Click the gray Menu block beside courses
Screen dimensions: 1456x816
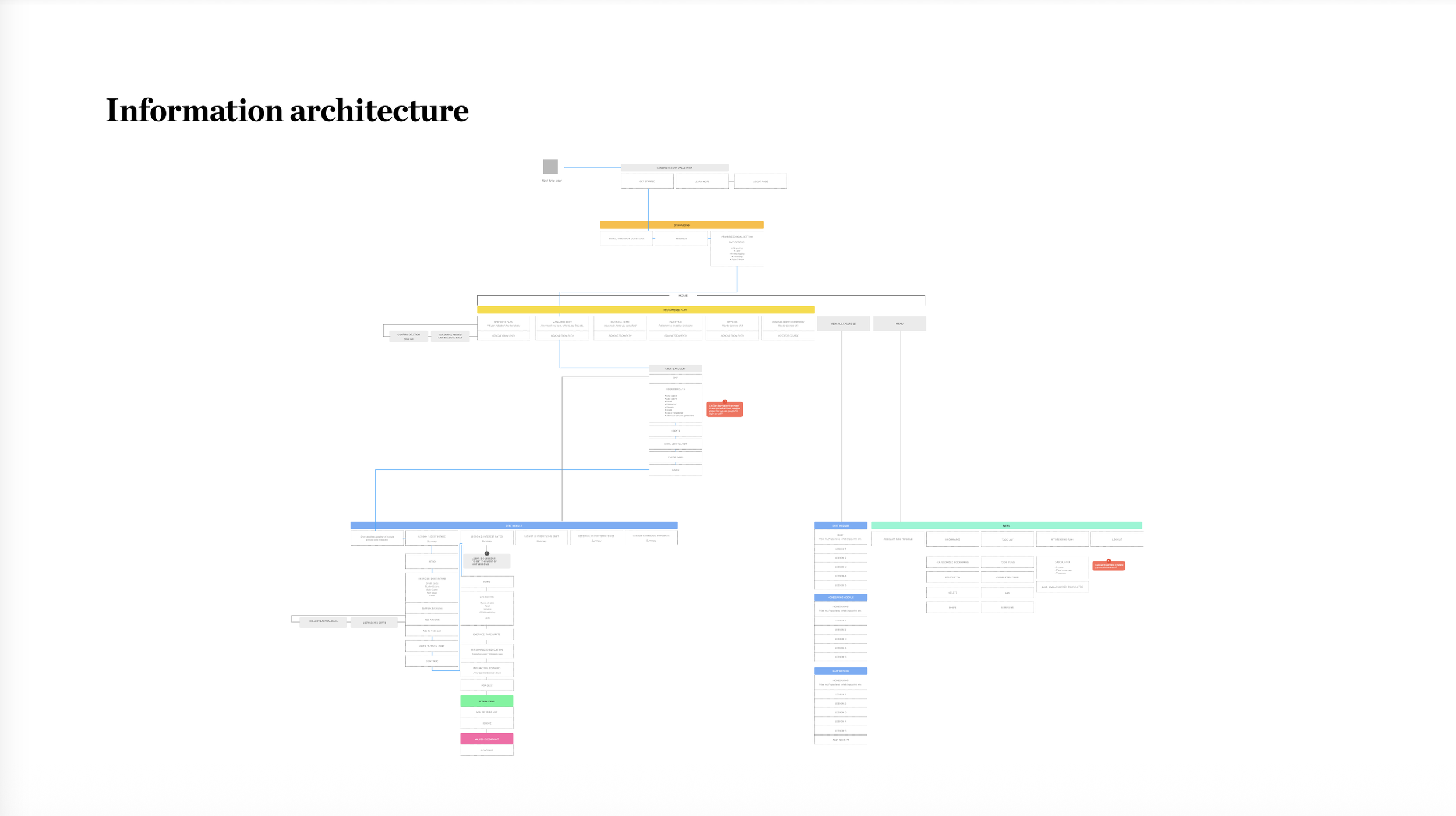899,323
